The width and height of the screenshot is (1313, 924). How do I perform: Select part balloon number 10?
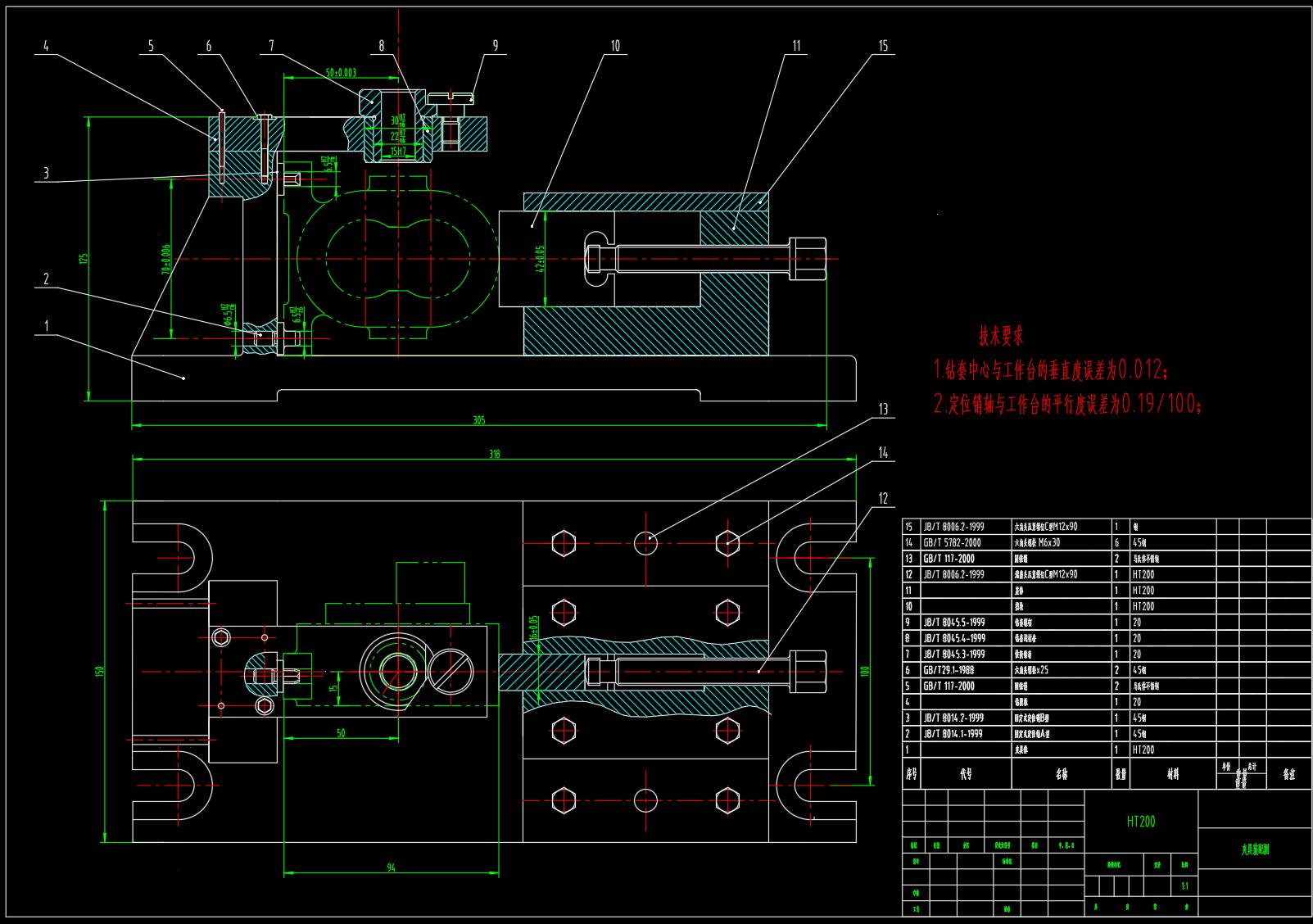click(x=614, y=46)
